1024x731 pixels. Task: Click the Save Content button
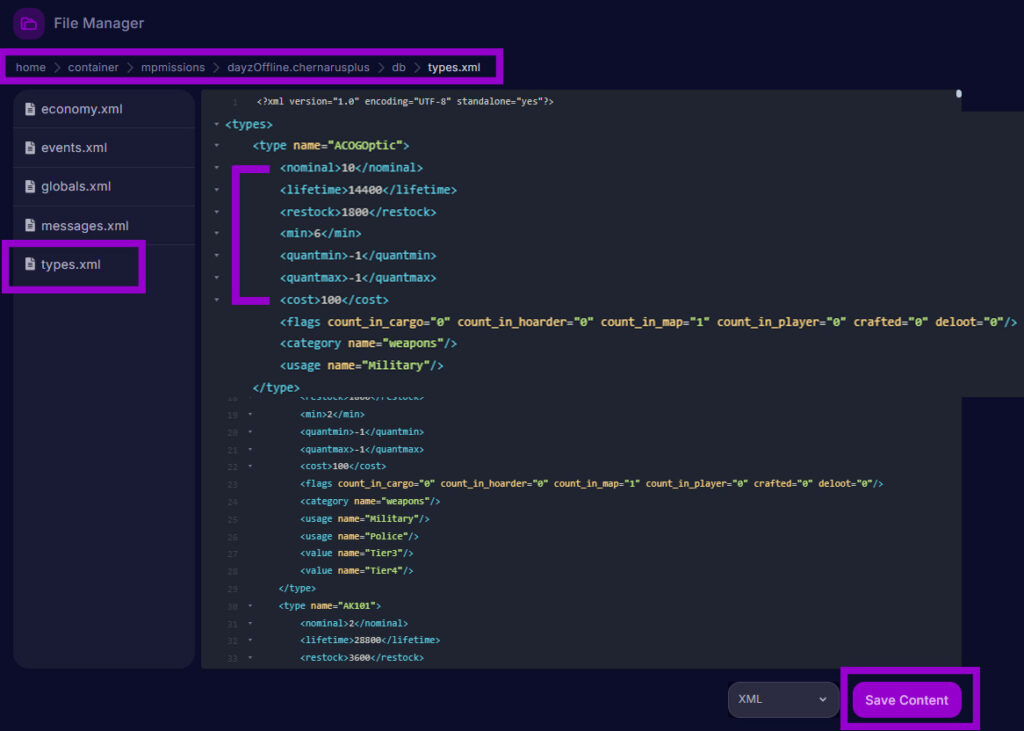click(907, 700)
